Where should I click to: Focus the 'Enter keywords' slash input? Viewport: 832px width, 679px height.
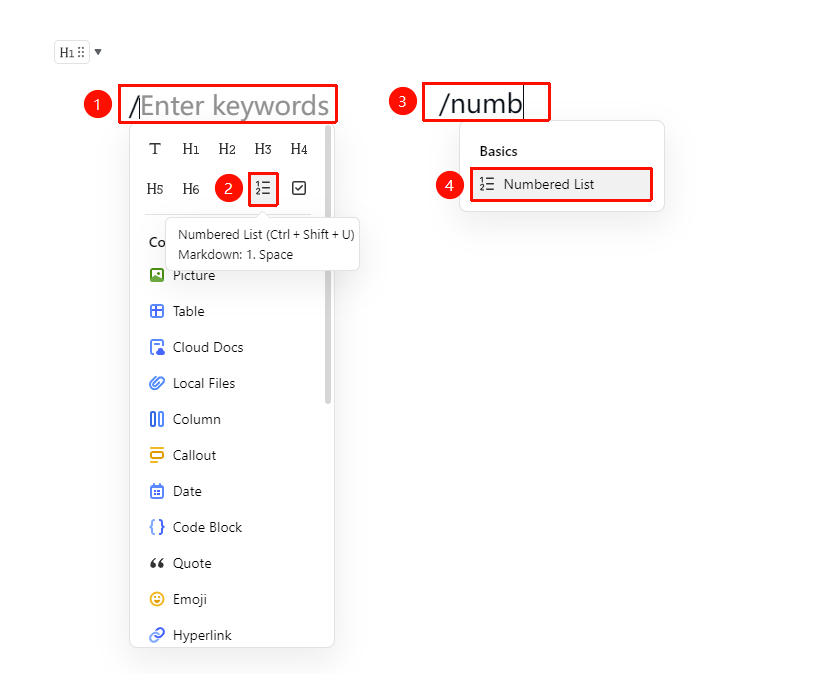pos(228,105)
